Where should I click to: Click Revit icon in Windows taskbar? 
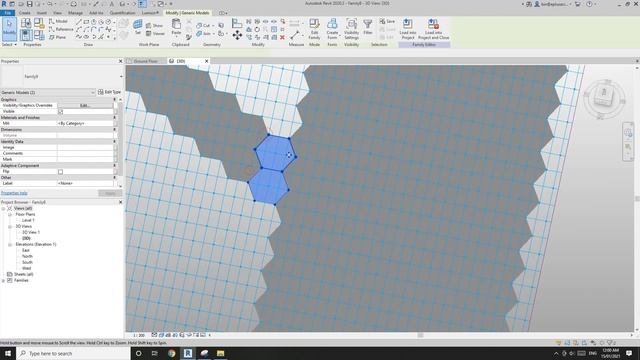[x=188, y=353]
